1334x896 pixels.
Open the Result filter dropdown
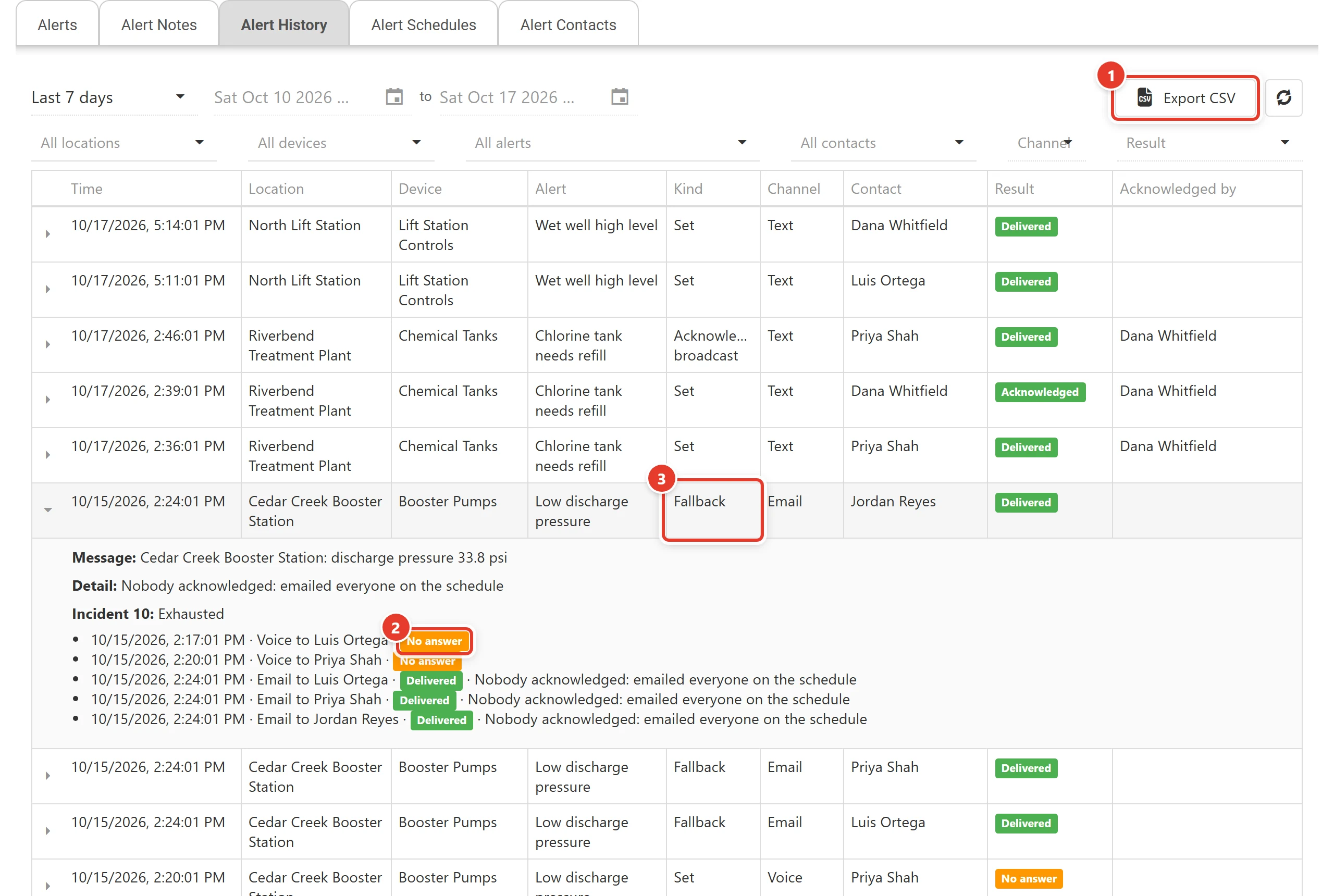click(1209, 143)
